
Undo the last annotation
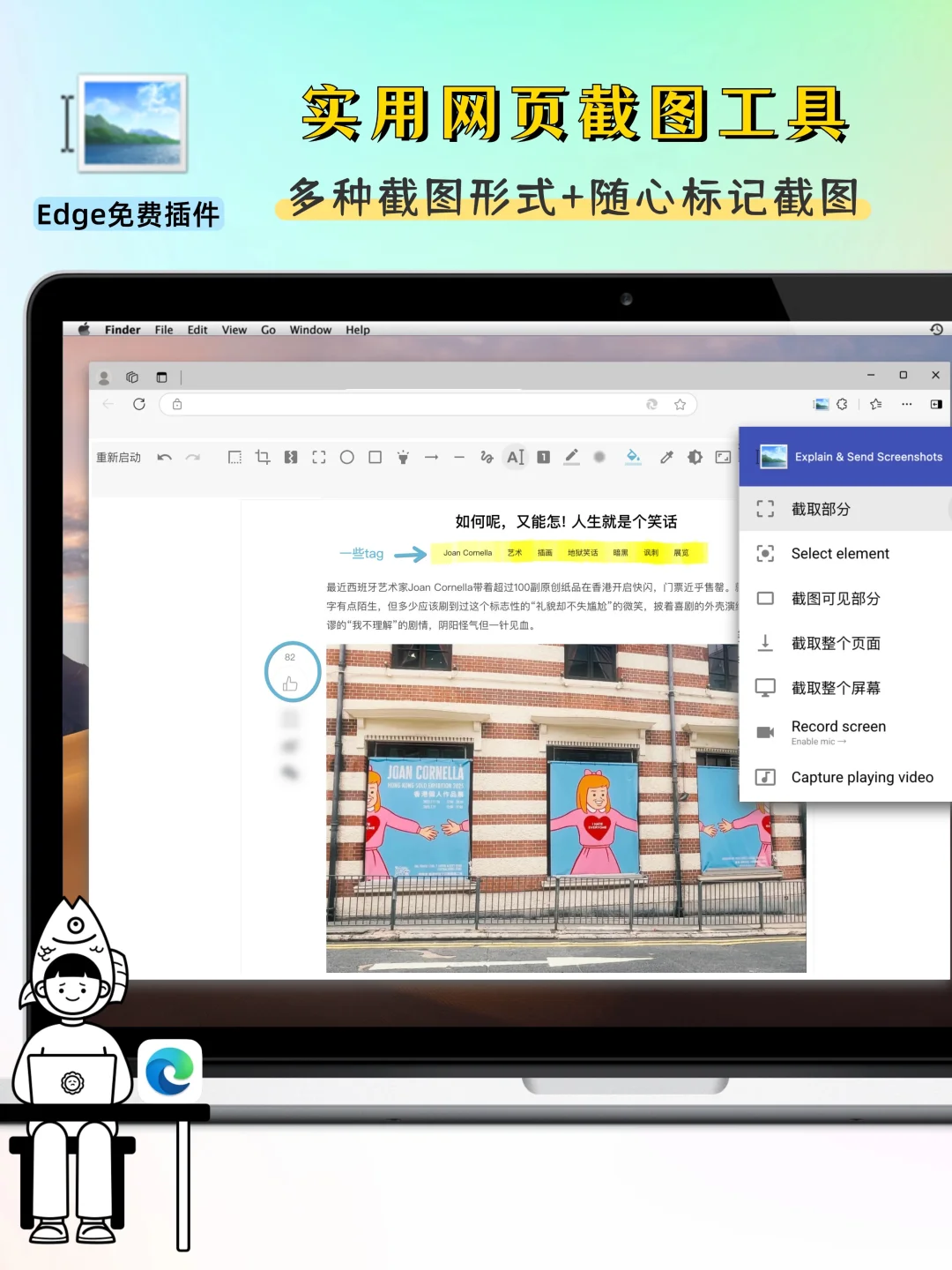[x=164, y=458]
